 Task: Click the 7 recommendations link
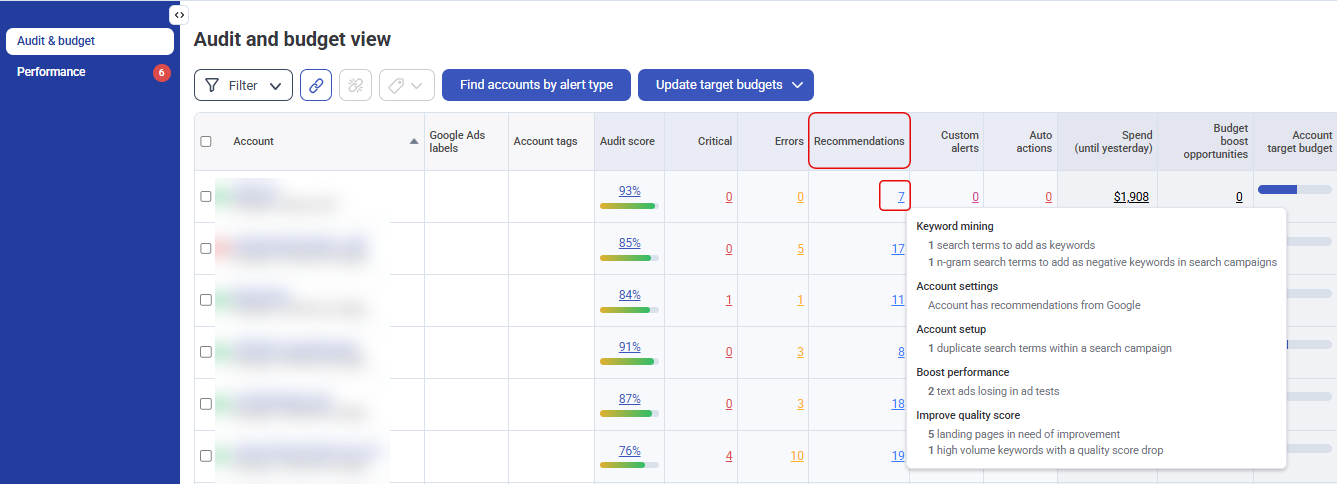pos(900,197)
